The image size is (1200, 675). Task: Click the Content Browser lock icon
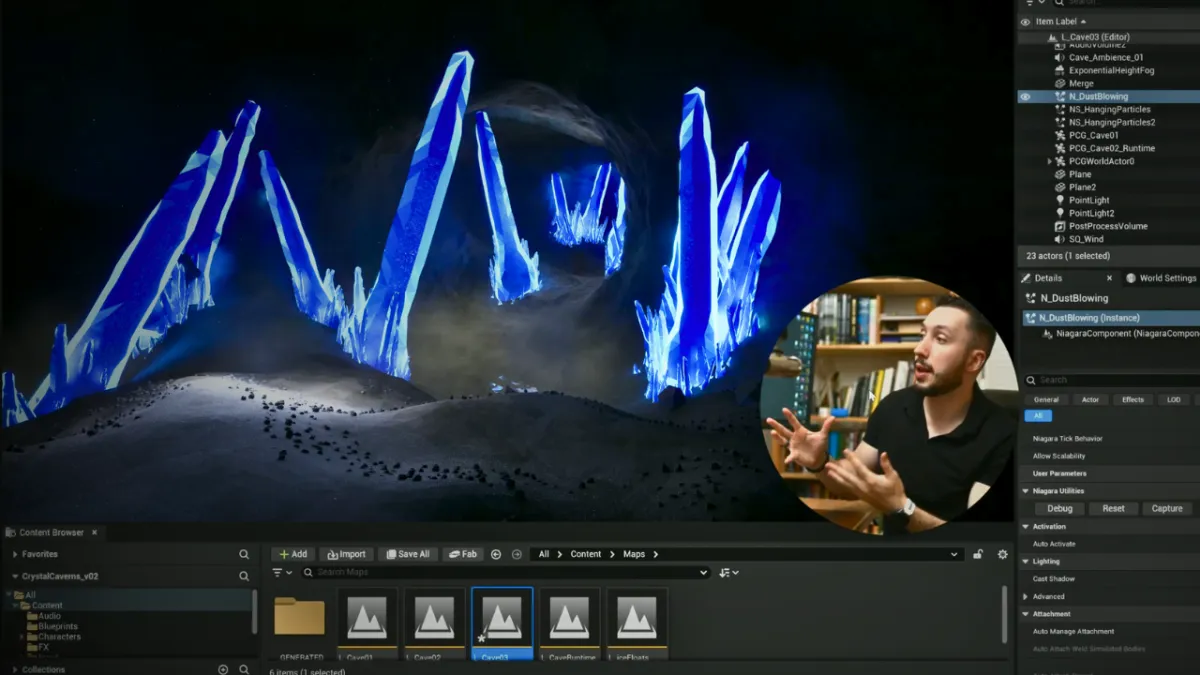[x=978, y=554]
